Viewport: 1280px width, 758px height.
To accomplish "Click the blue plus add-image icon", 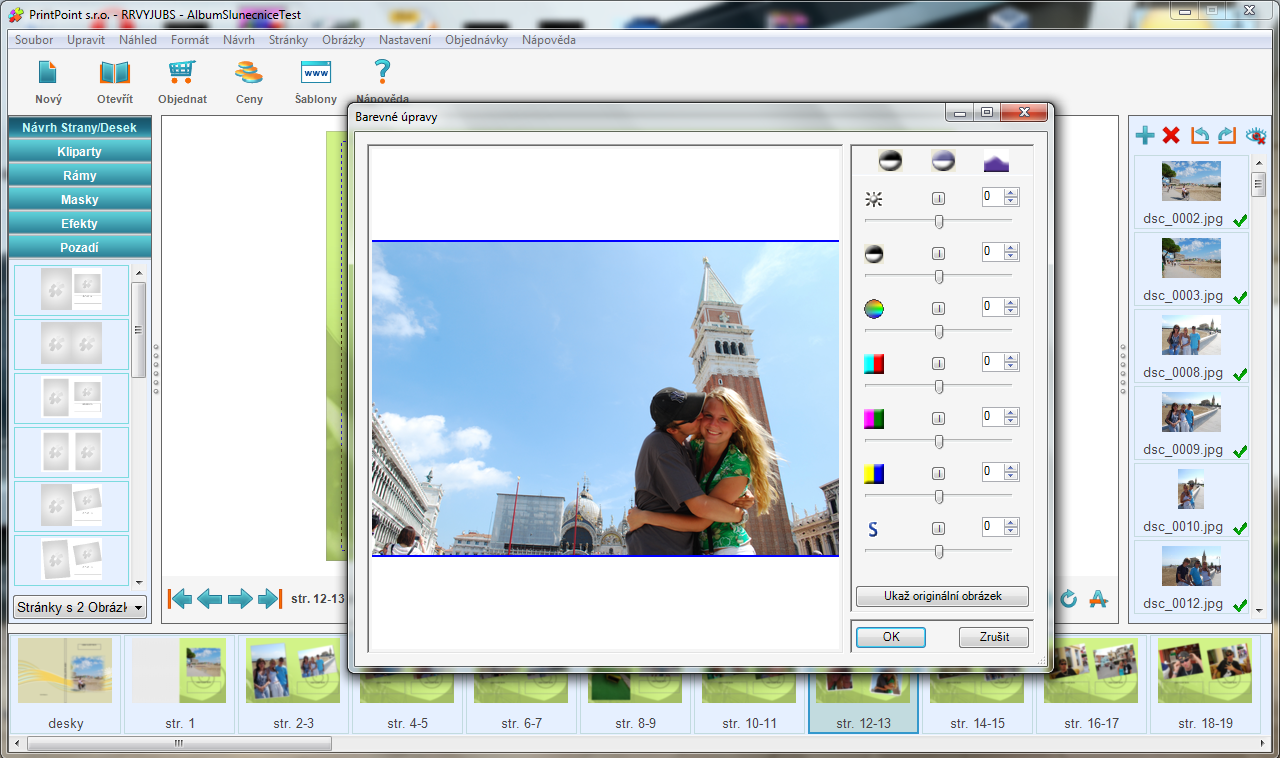I will (x=1145, y=135).
